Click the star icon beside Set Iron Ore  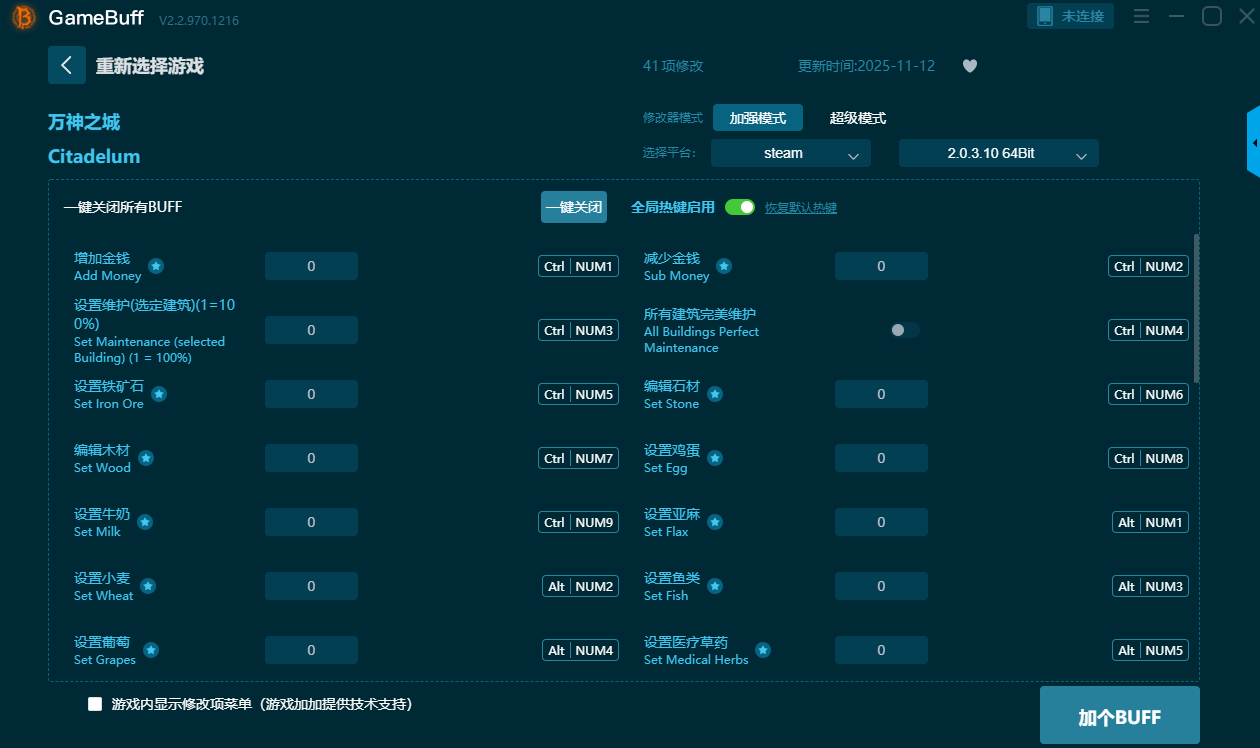[x=158, y=394]
